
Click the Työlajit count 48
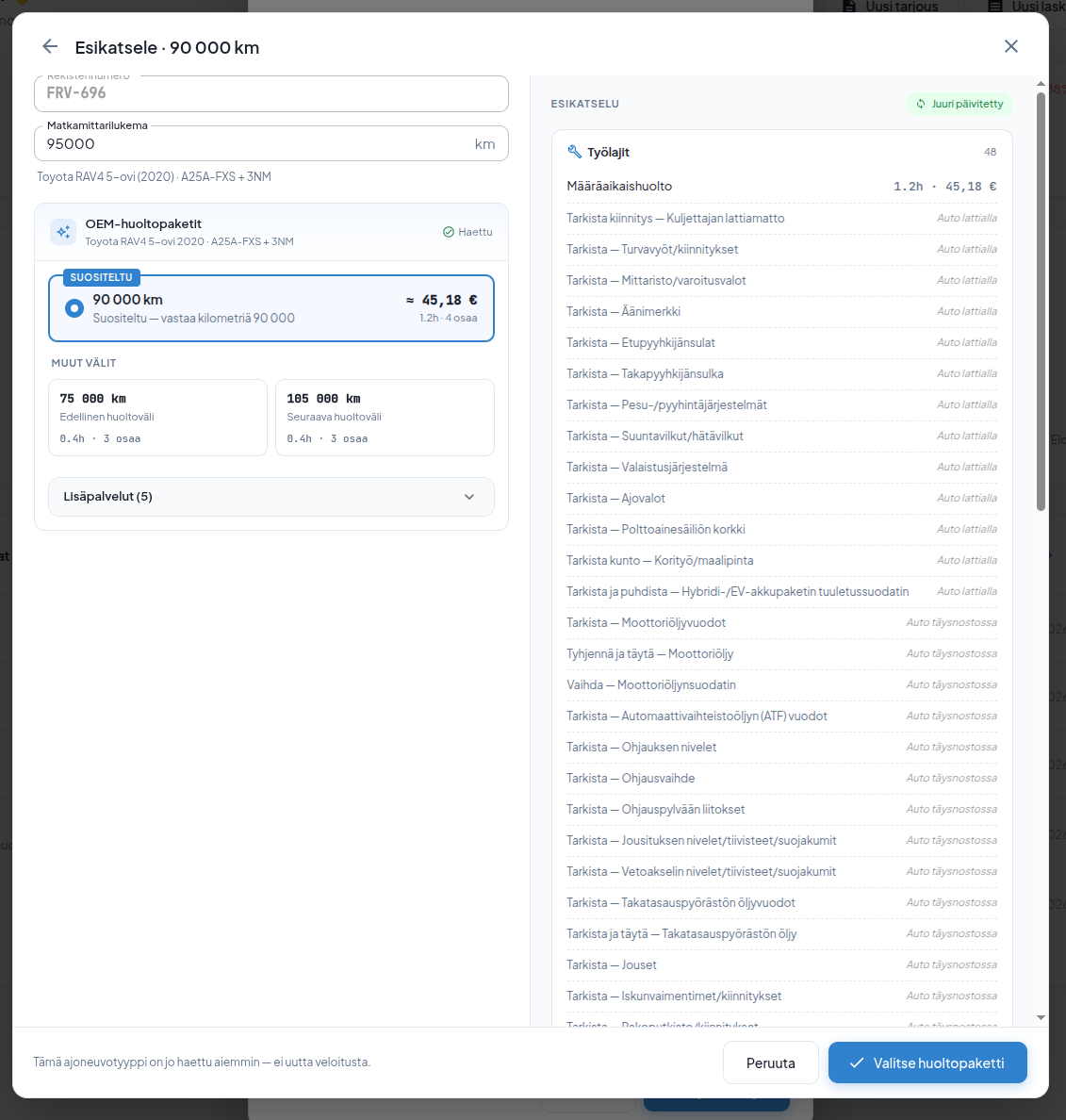tap(990, 152)
